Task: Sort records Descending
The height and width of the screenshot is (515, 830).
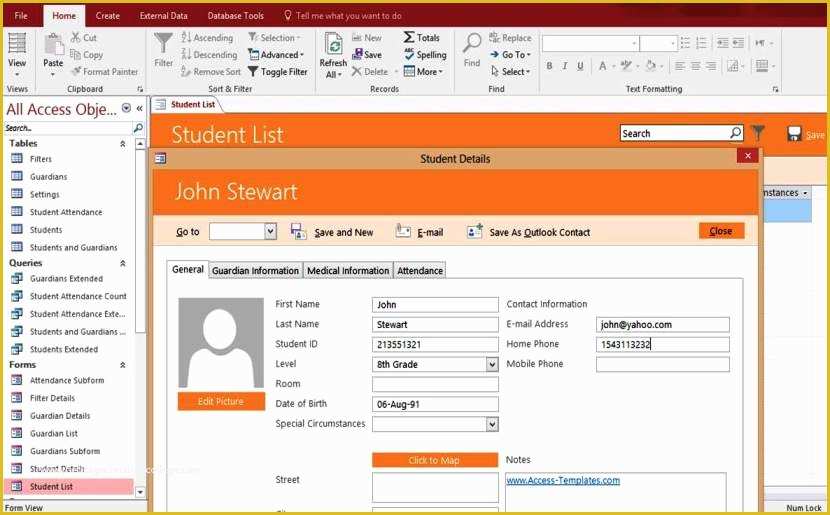Action: click(209, 55)
